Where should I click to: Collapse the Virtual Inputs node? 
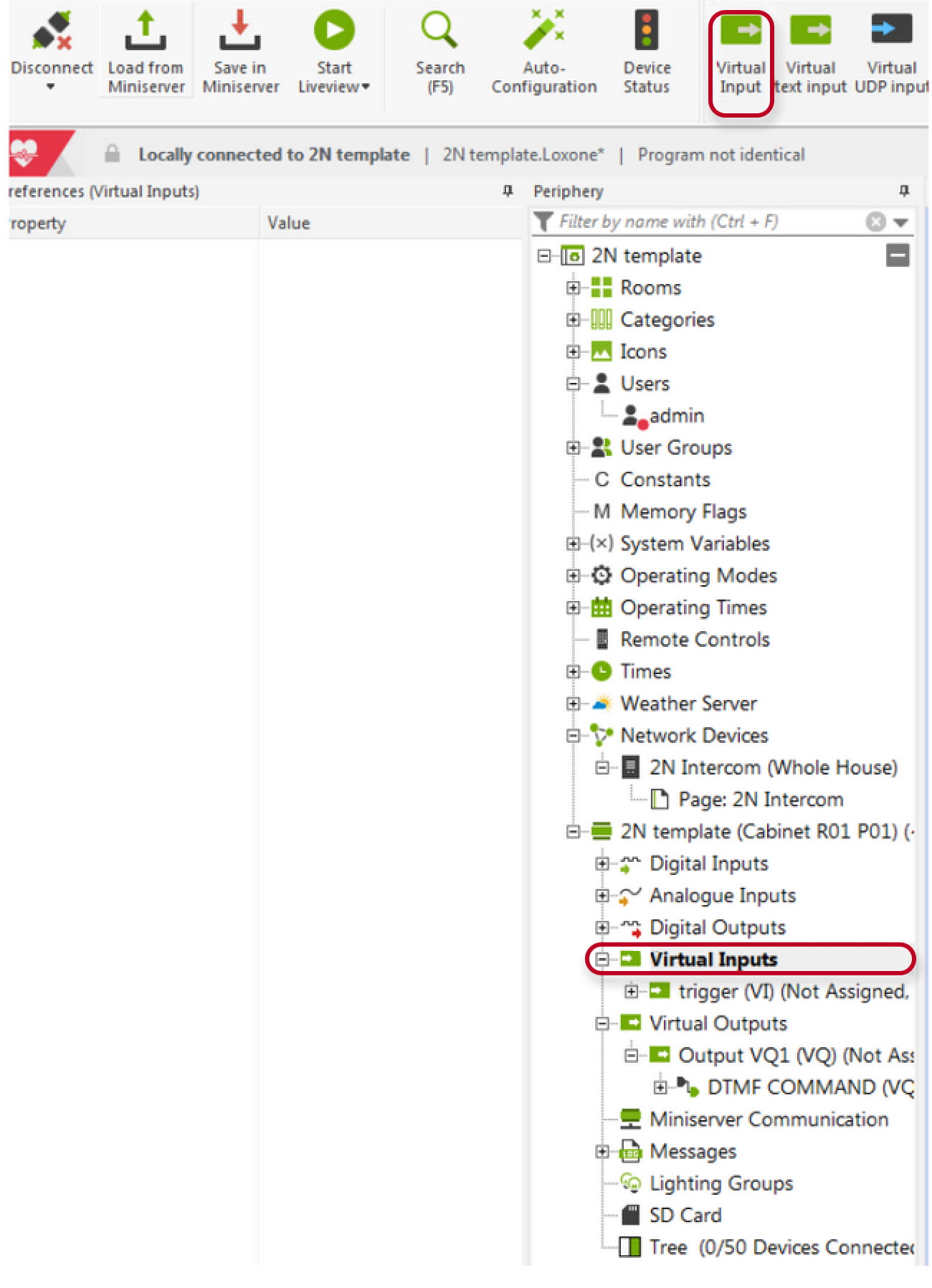[601, 959]
